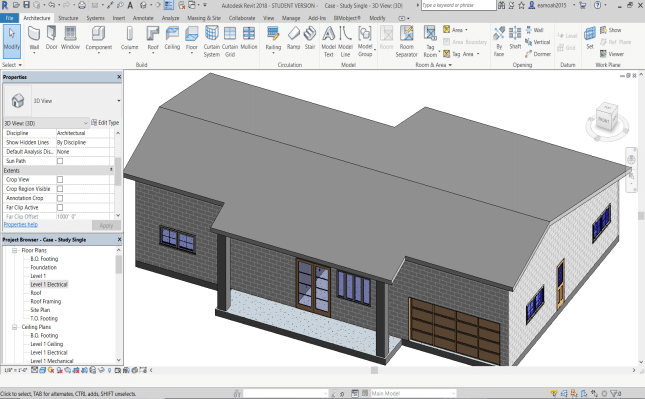Click the Vertical opening tool
645x399 pixels.
(538, 42)
